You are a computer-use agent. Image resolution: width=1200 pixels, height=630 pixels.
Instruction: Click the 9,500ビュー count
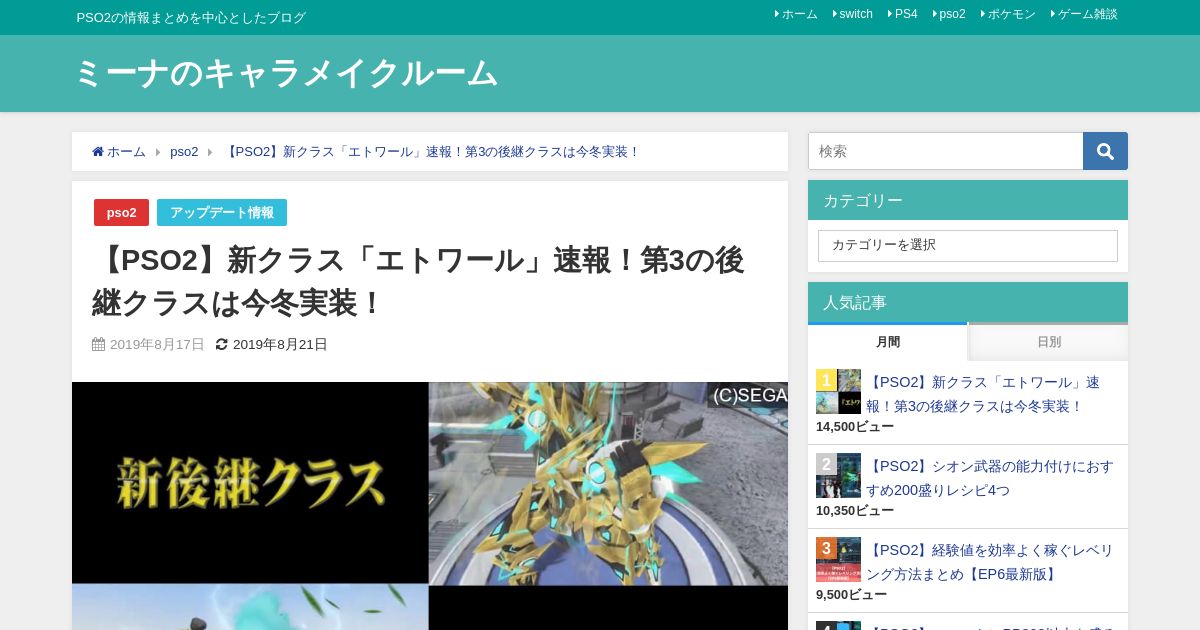tap(851, 595)
